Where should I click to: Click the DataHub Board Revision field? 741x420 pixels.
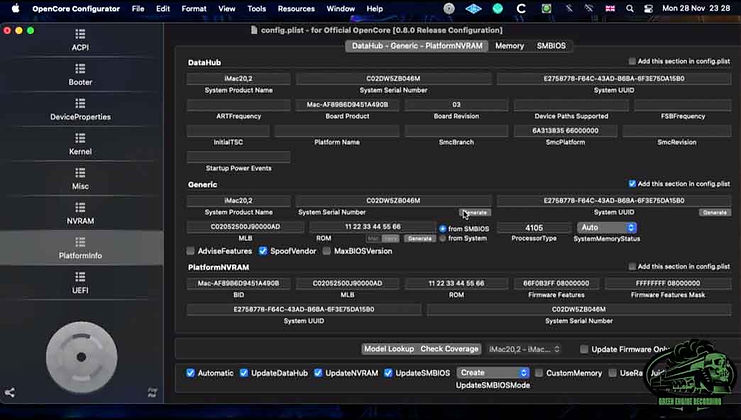[x=456, y=104]
